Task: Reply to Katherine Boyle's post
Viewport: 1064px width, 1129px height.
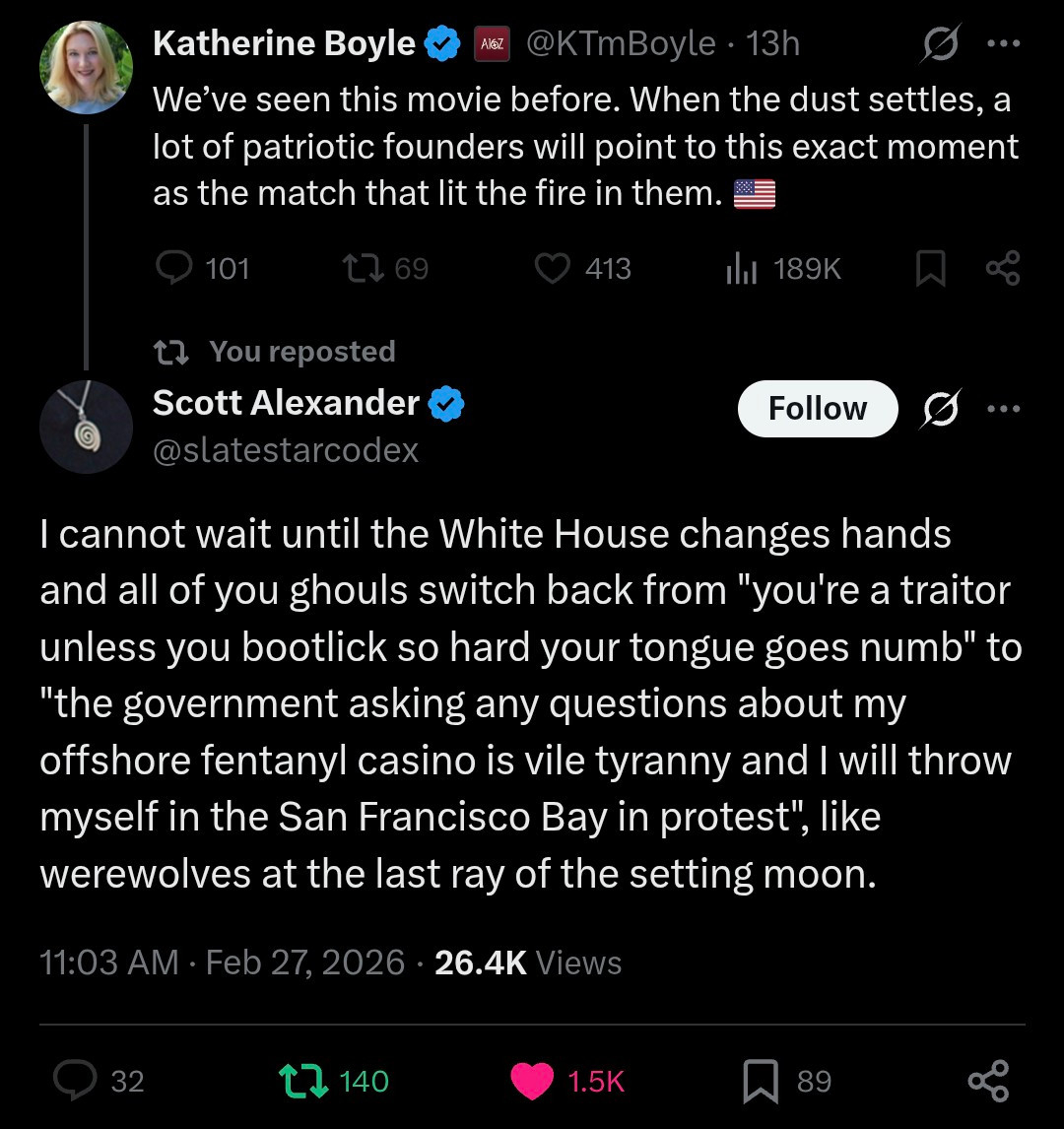Action: (177, 269)
